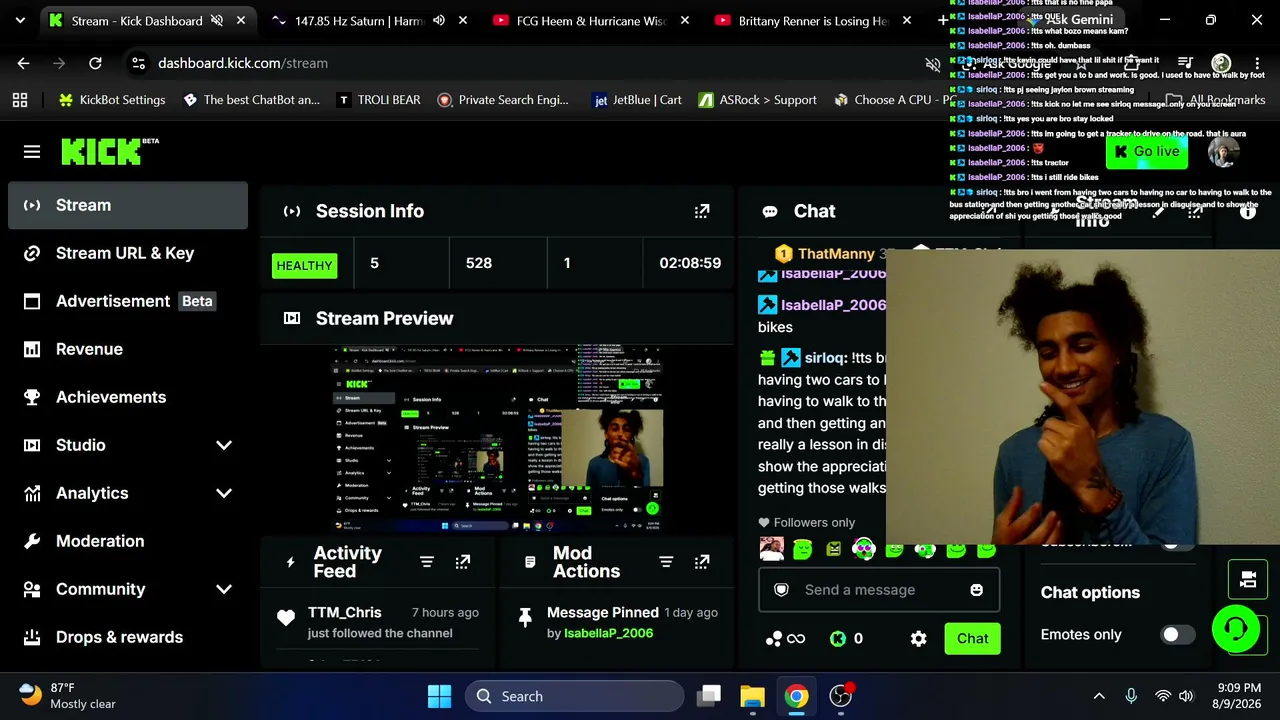Screen dimensions: 1280x720
Task: Focus the Send a message field
Action: coord(879,590)
